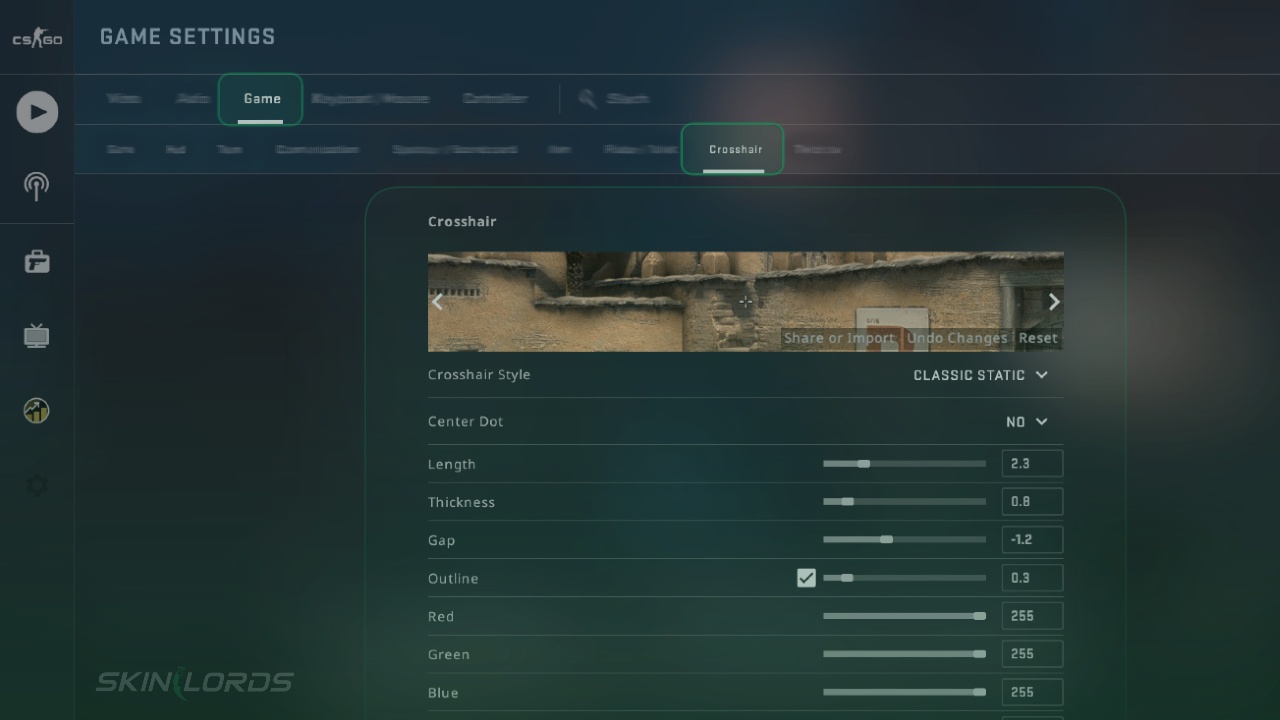Switch to the Keyboard / Mouse tab
Viewport: 1280px width, 720px height.
pyautogui.click(x=370, y=99)
